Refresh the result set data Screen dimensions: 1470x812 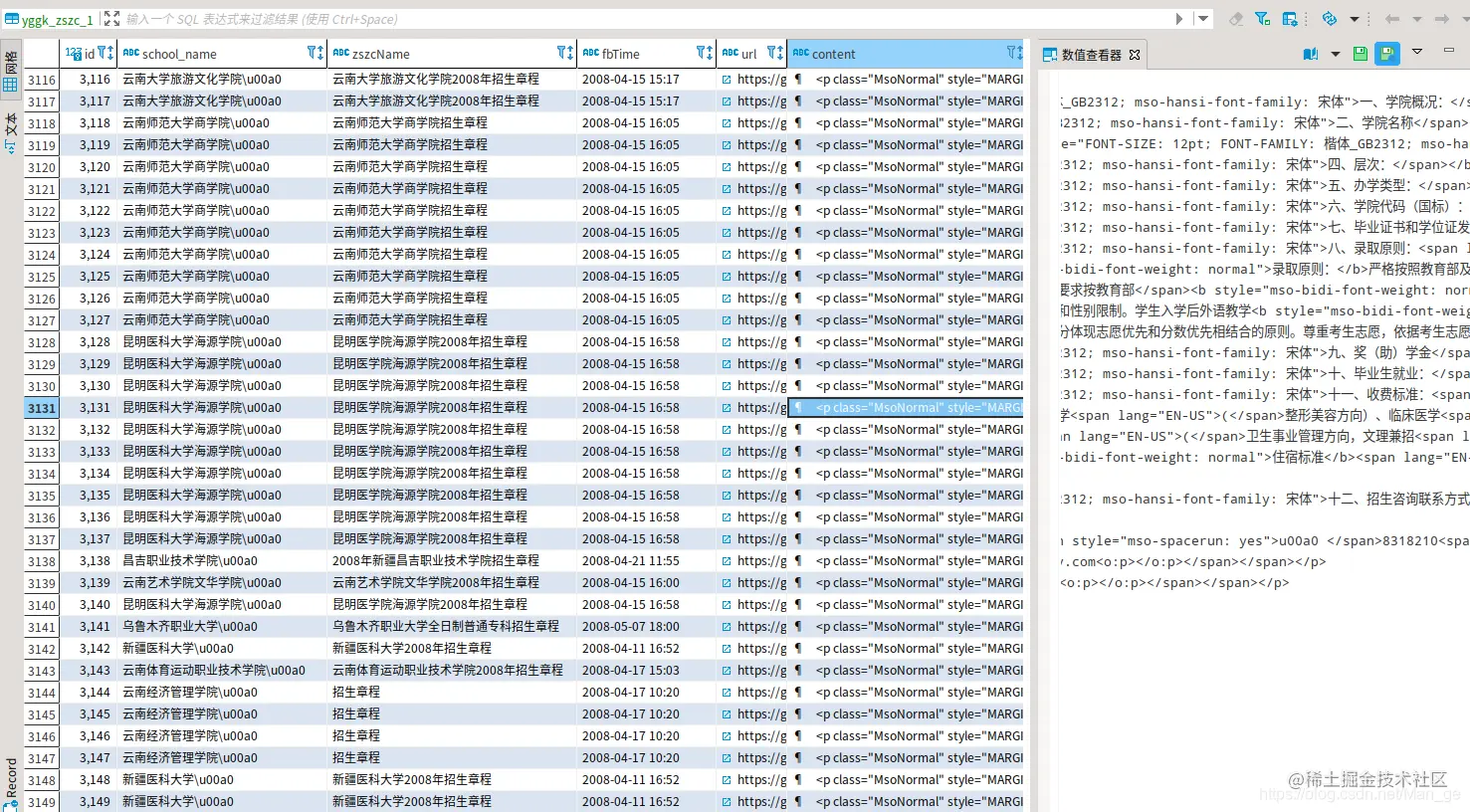(1330, 19)
